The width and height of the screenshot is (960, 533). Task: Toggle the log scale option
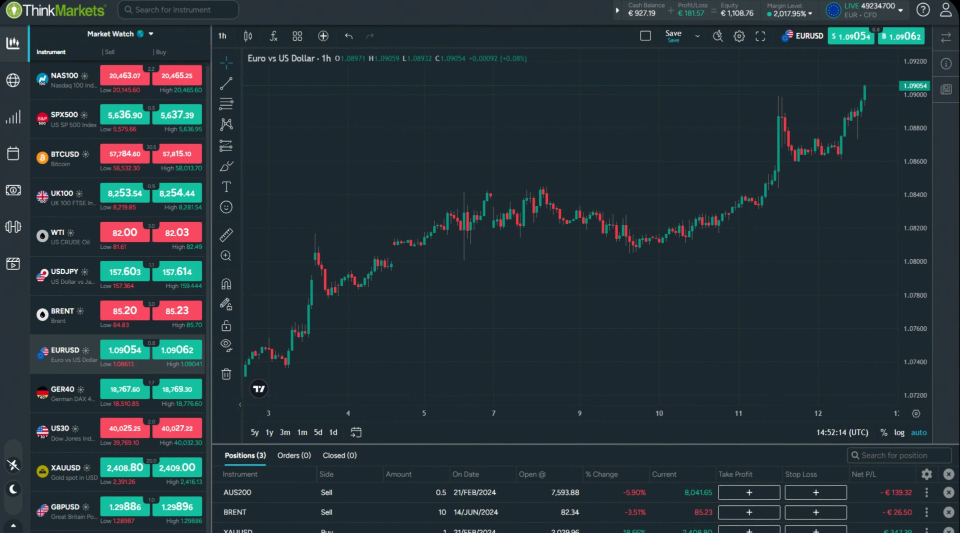point(899,433)
